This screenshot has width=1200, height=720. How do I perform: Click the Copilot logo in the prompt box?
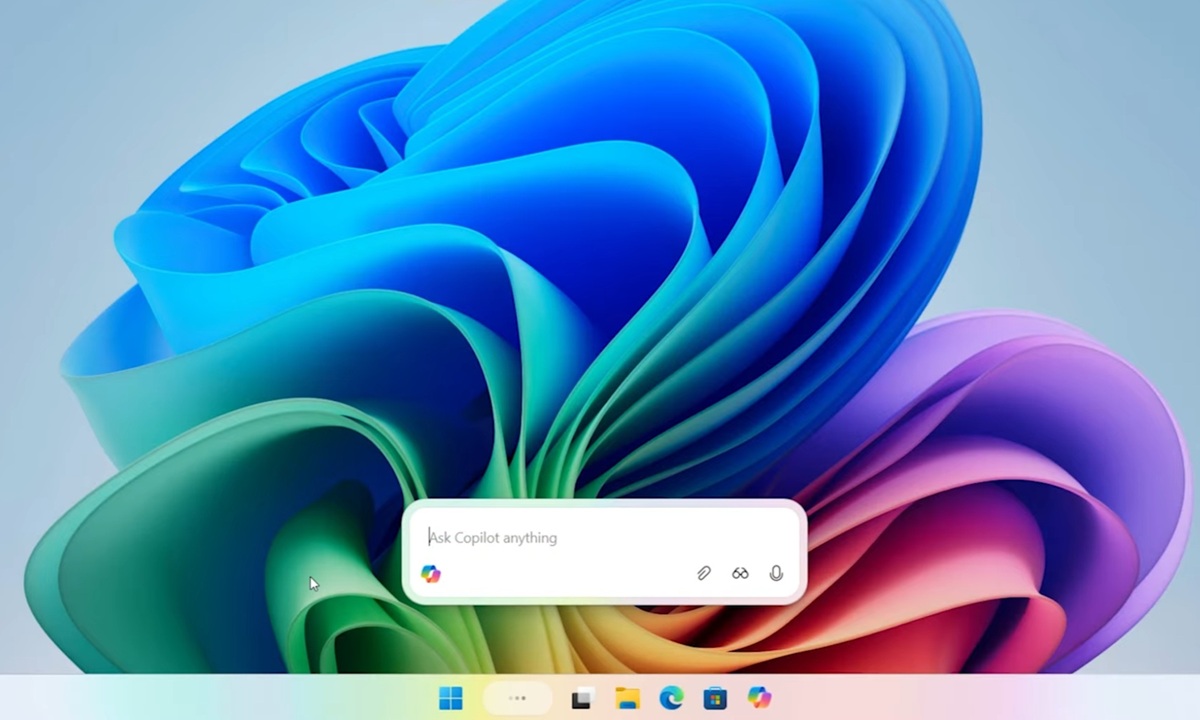(431, 574)
